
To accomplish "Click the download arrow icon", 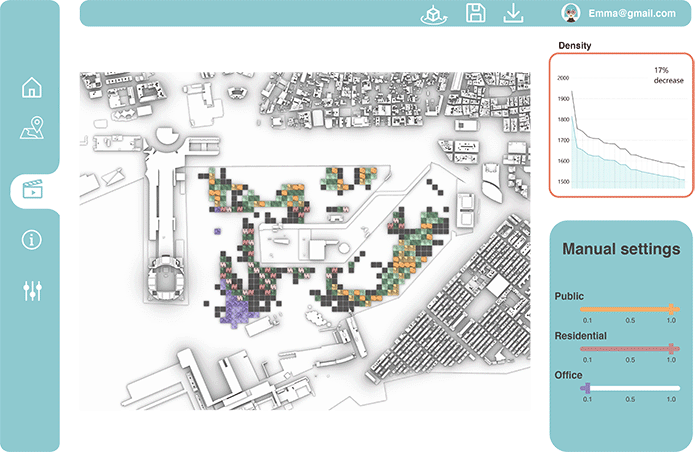I will pyautogui.click(x=513, y=13).
